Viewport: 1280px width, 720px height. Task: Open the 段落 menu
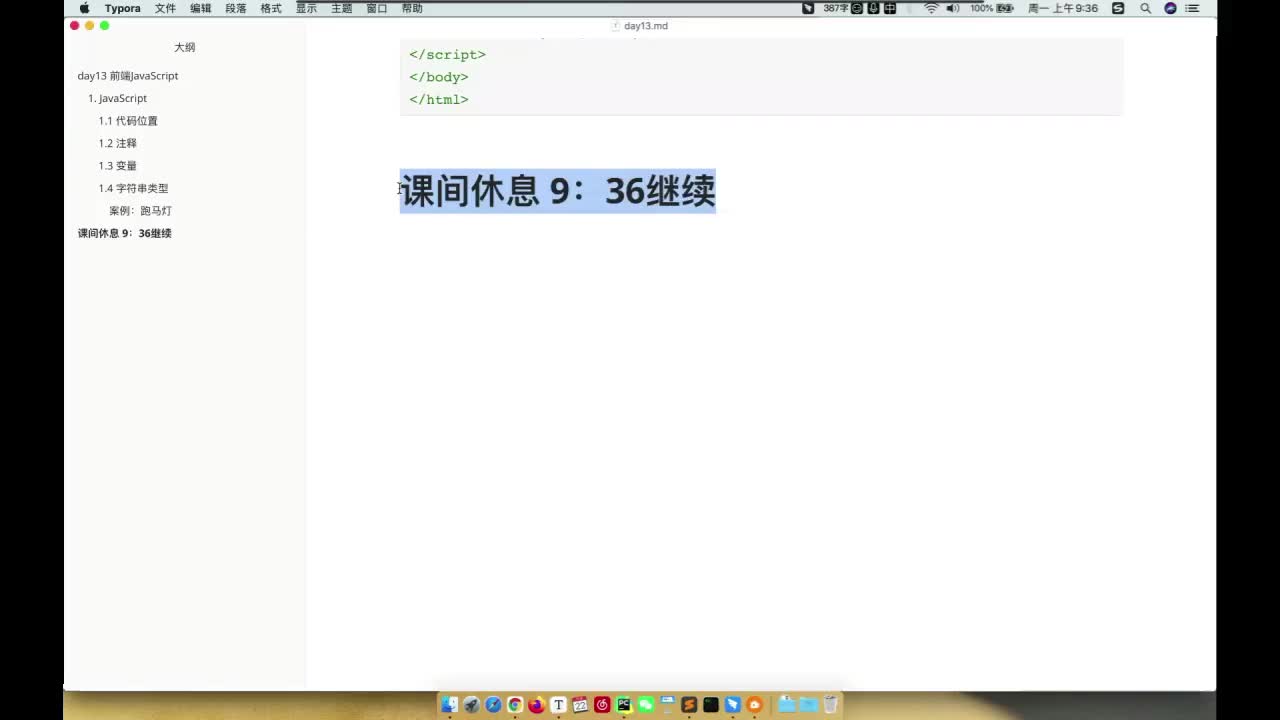236,8
